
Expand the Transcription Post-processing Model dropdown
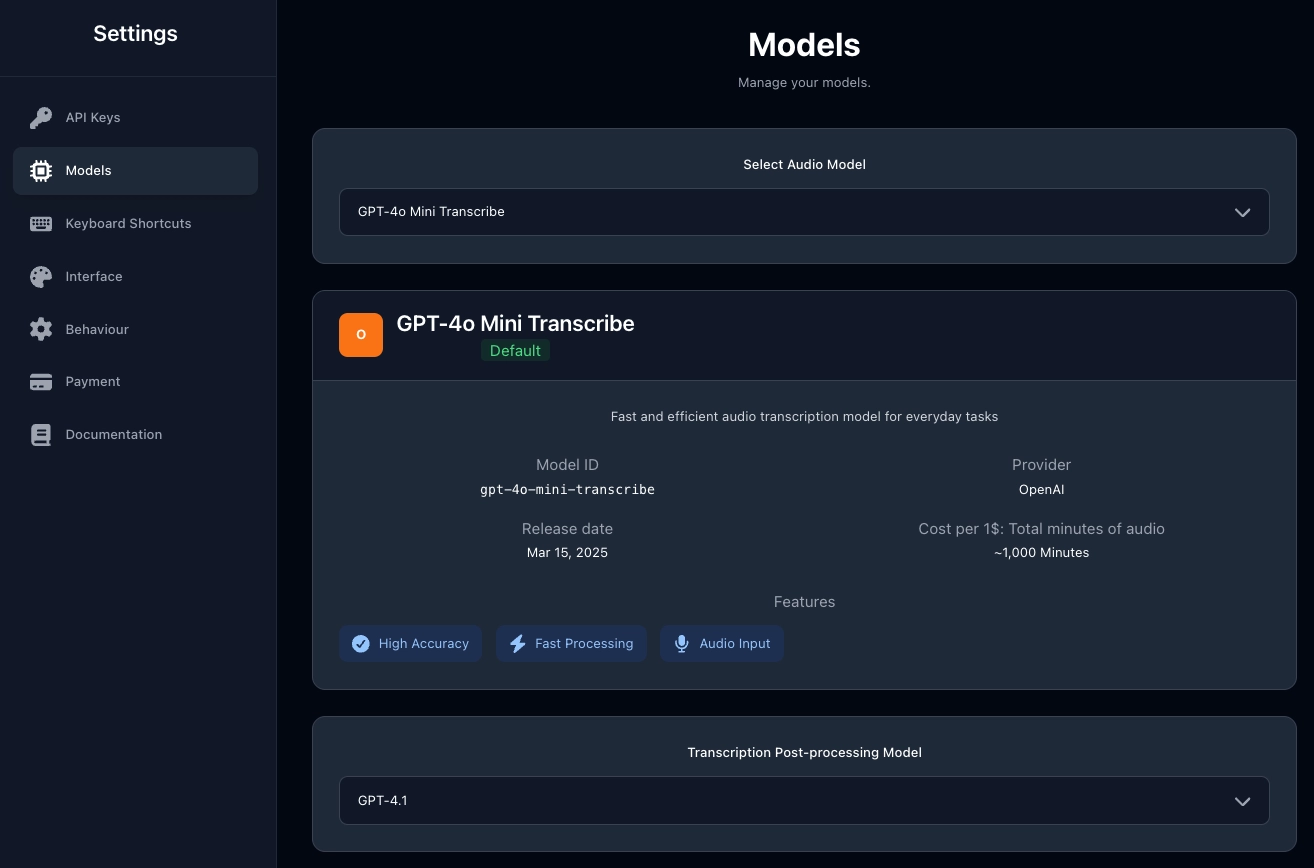[x=804, y=800]
